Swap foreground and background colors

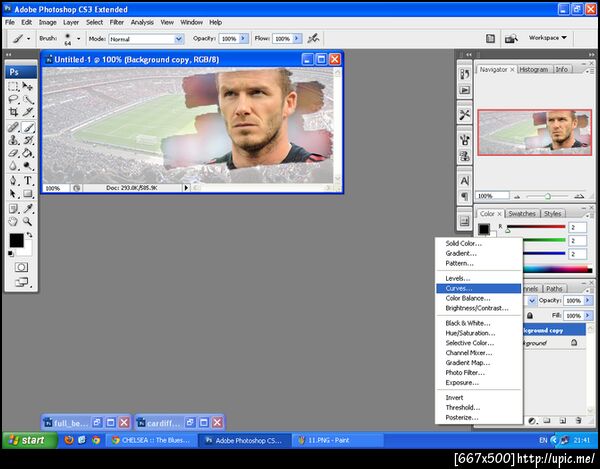tap(29, 234)
